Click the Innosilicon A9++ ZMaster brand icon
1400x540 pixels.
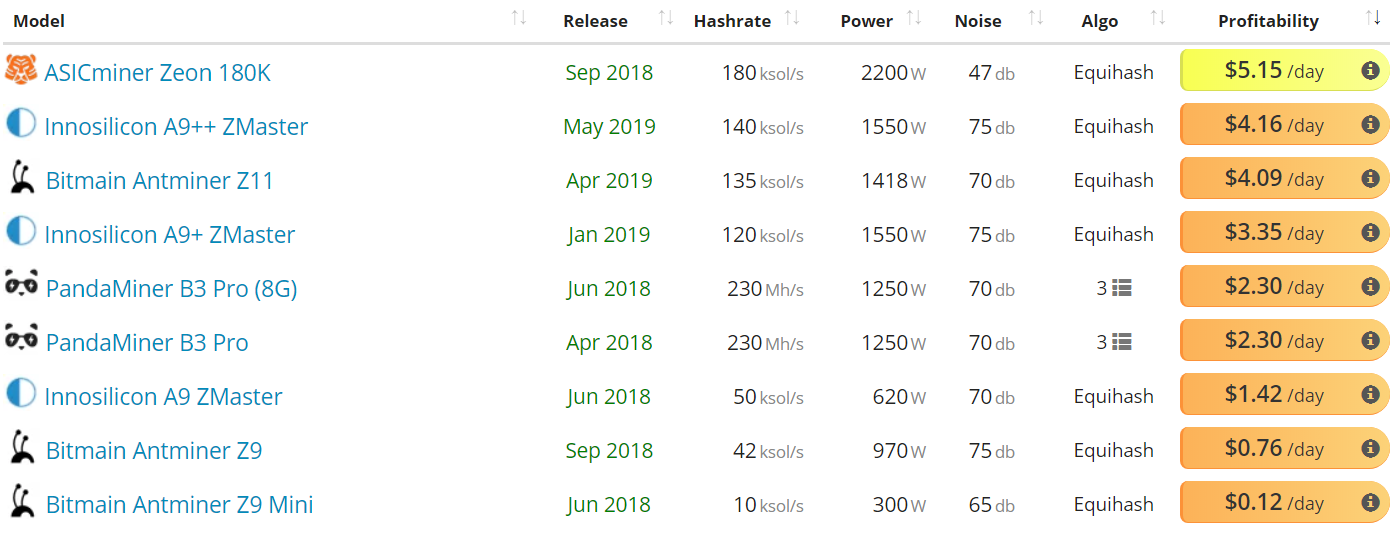point(21,124)
